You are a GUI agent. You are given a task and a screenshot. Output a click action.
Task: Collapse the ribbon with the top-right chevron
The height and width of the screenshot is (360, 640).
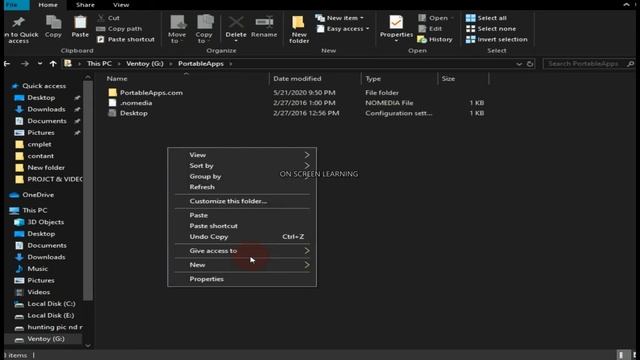coord(627,5)
